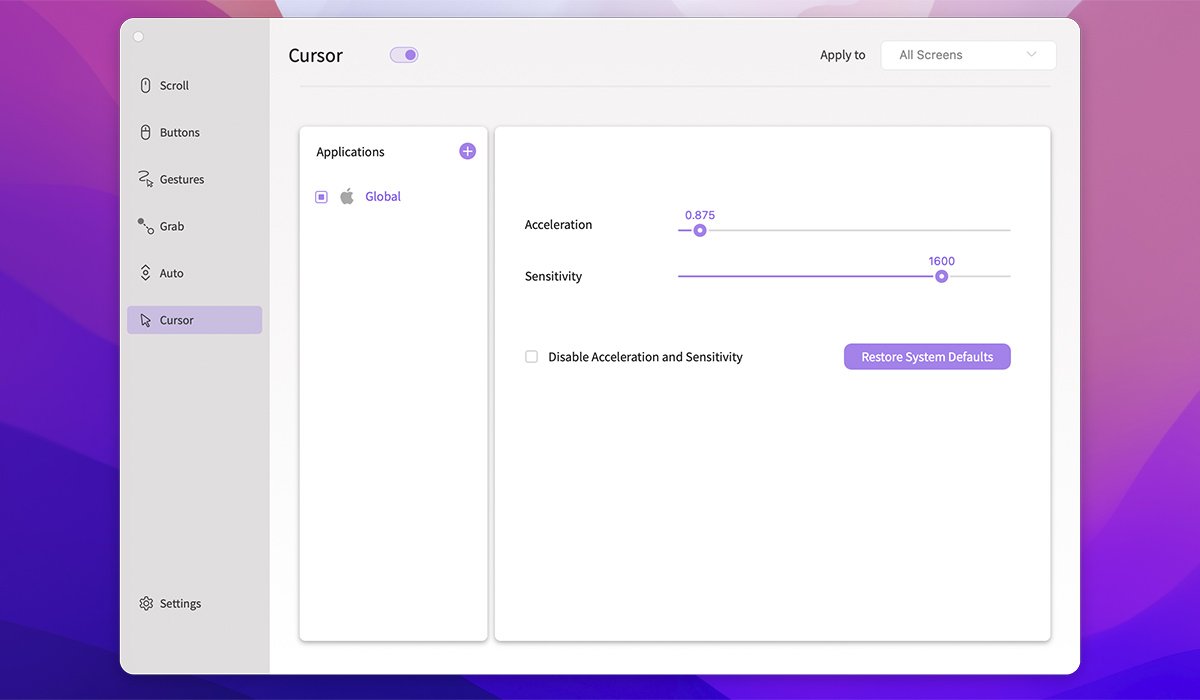The width and height of the screenshot is (1200, 700).
Task: Click the Sensitivity slider handle at 1600
Action: [x=941, y=277]
